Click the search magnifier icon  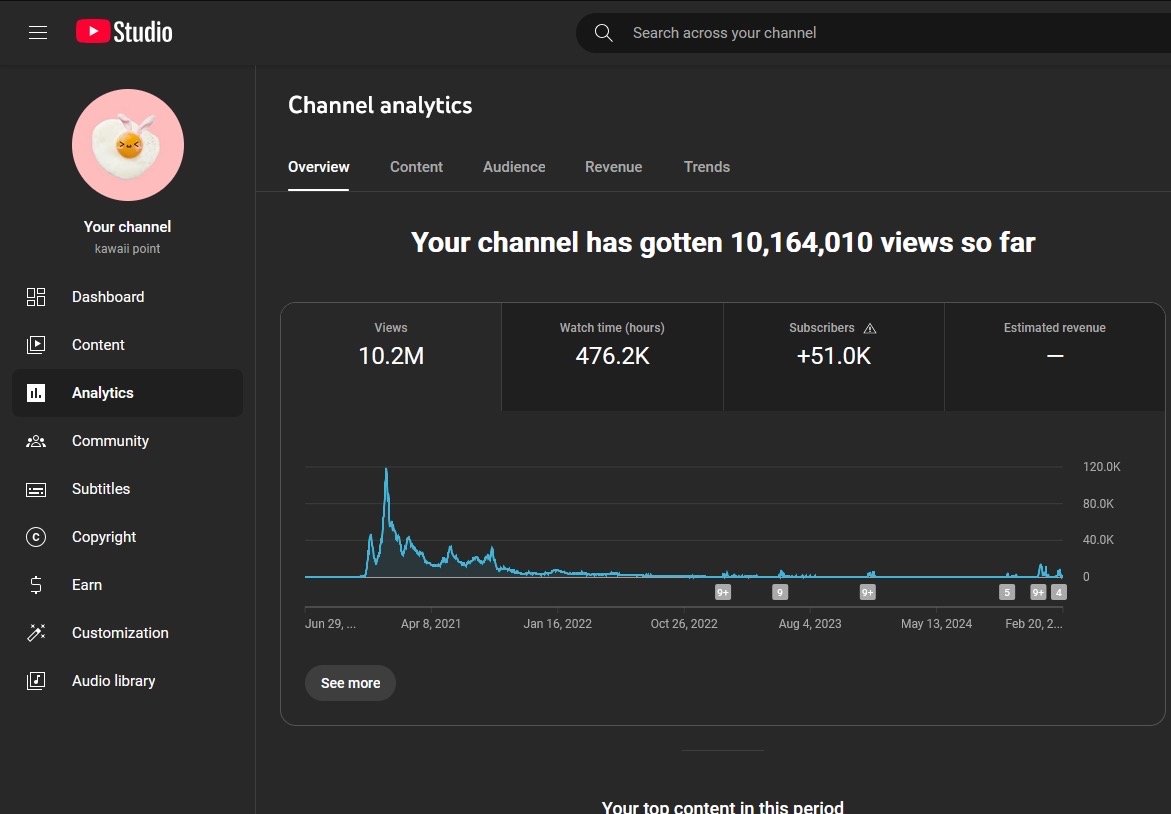[x=603, y=33]
